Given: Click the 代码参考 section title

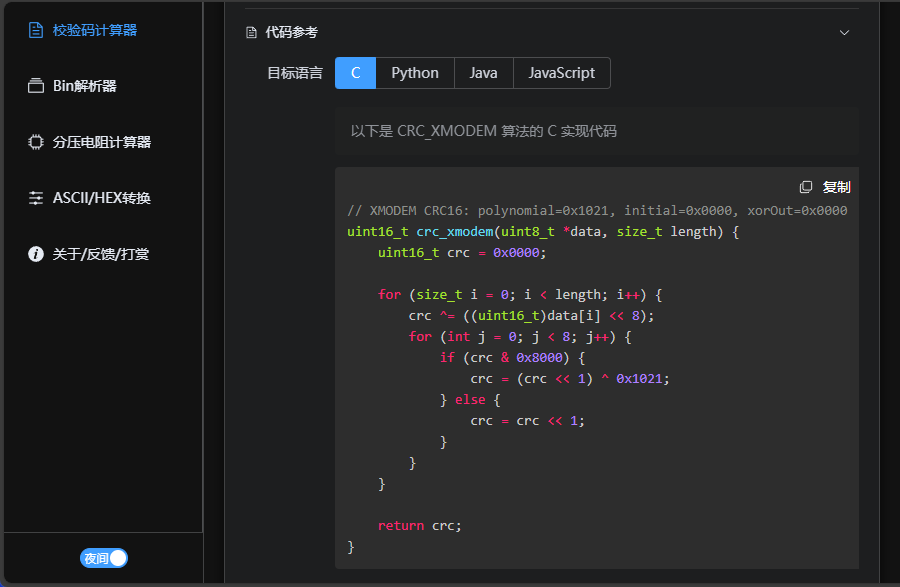Looking at the screenshot, I should [x=292, y=33].
